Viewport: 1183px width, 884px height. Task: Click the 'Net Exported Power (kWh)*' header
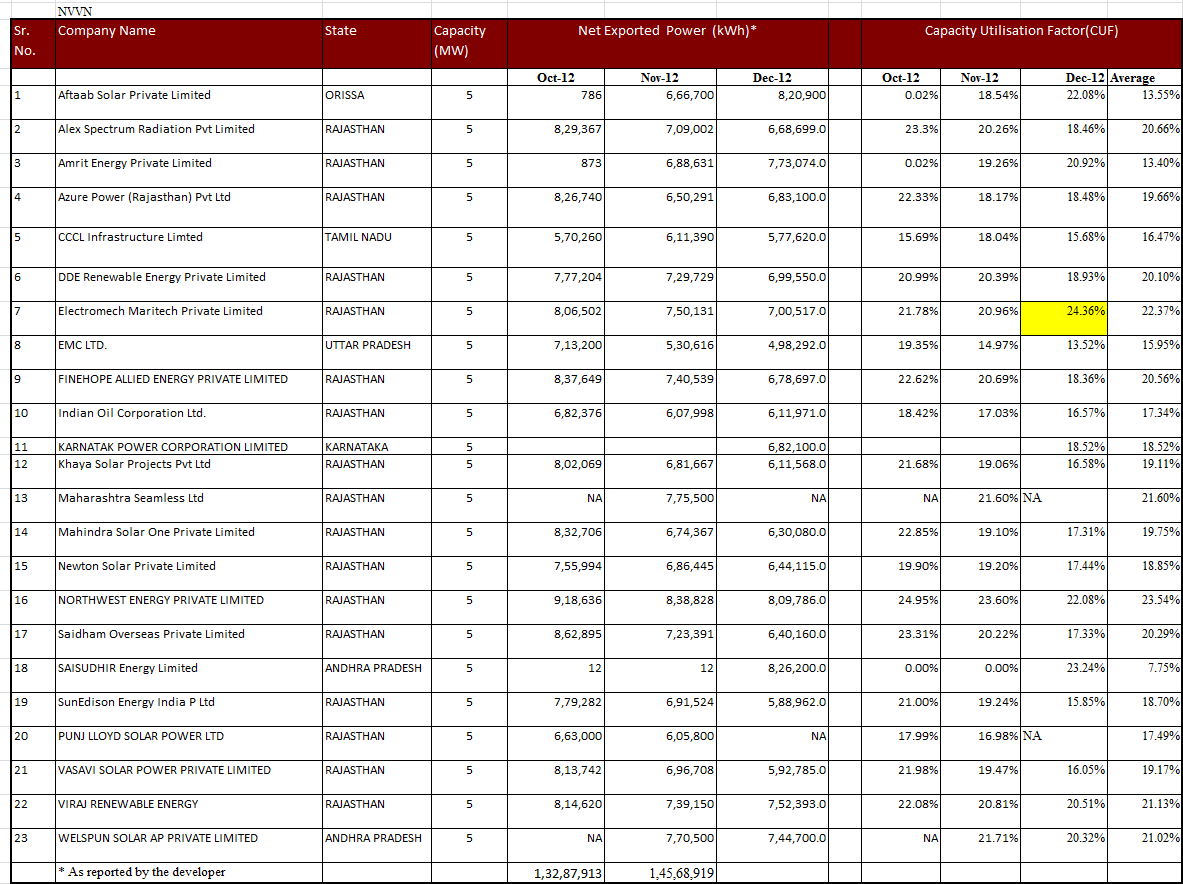tap(668, 44)
